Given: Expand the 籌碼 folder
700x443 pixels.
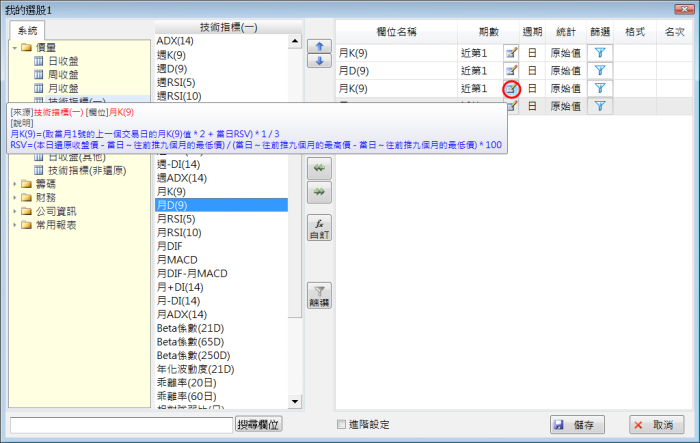Looking at the screenshot, I should coord(15,184).
